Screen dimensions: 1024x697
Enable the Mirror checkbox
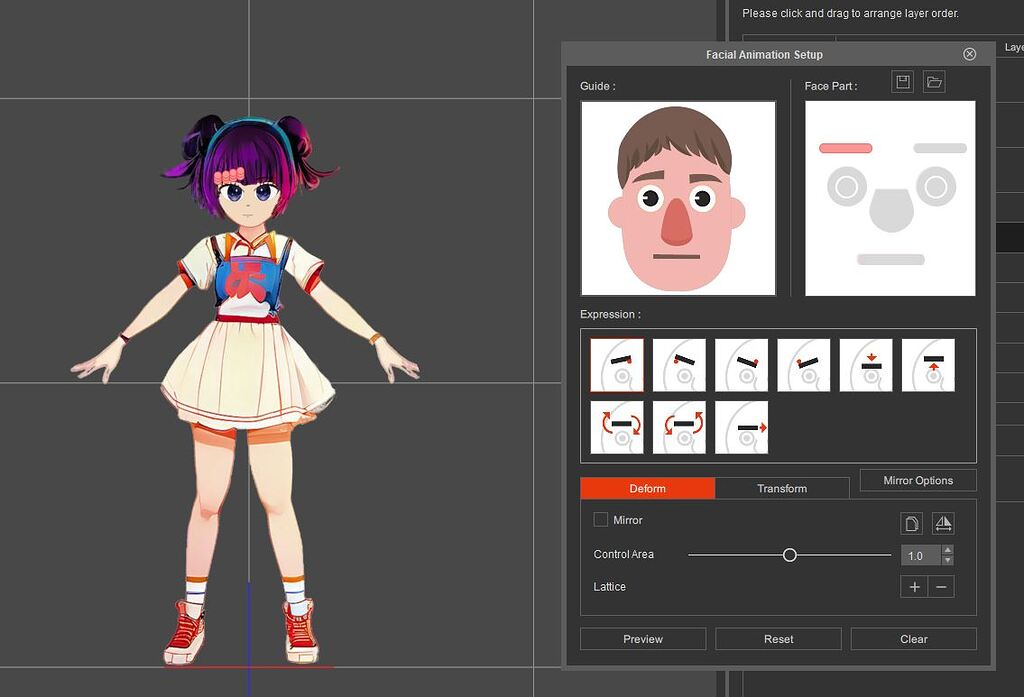(601, 520)
